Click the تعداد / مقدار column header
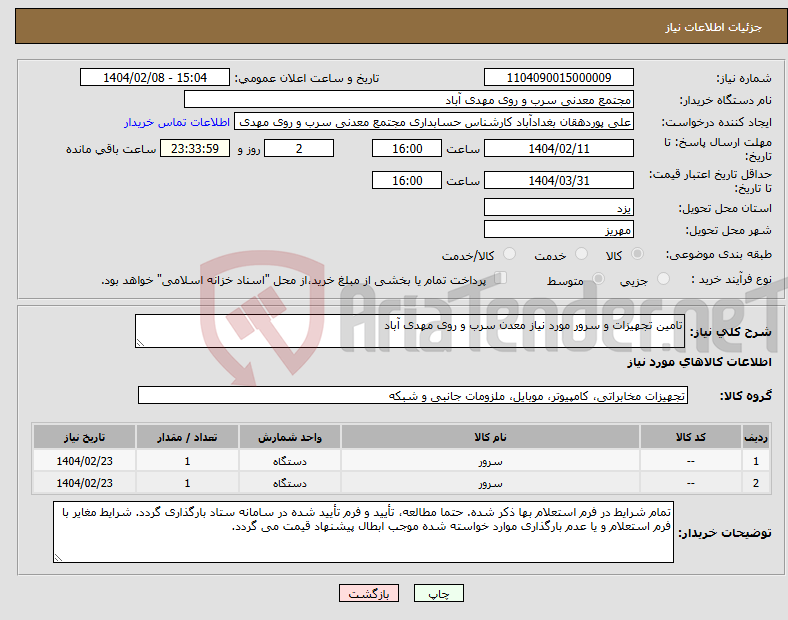The height and width of the screenshot is (620, 788). coord(187,437)
